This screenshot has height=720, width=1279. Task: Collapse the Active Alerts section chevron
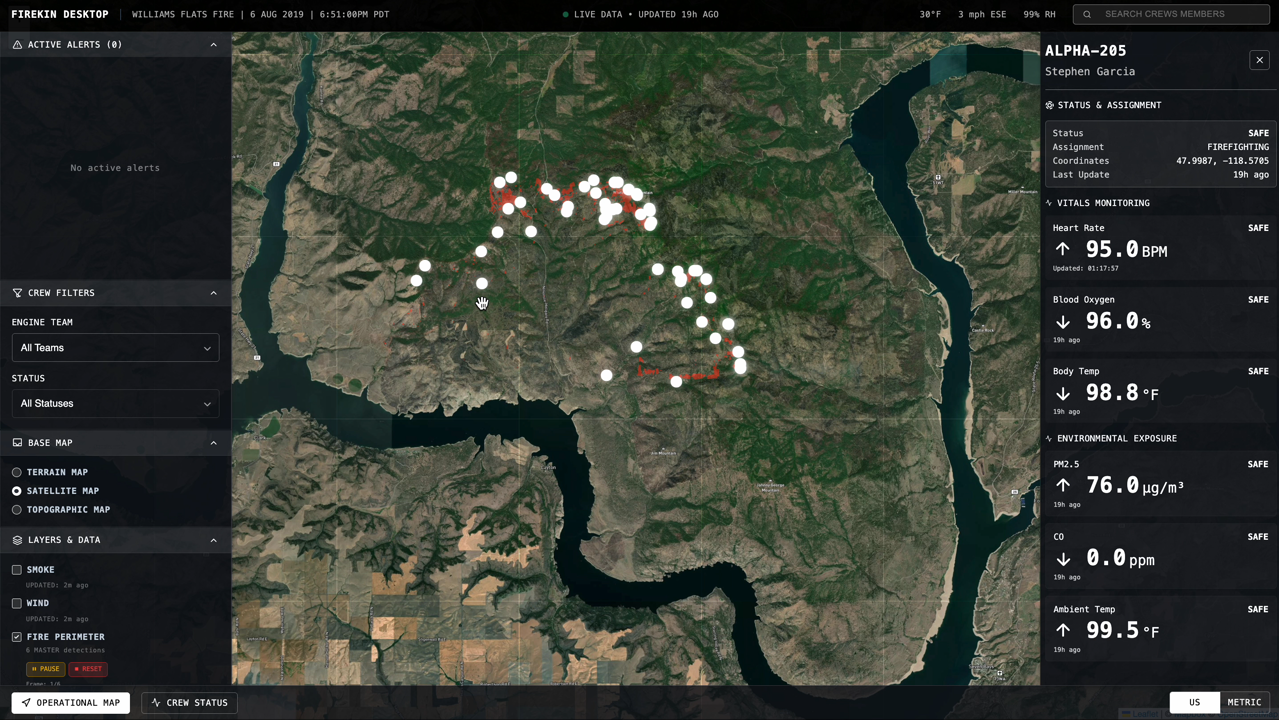tap(213, 45)
